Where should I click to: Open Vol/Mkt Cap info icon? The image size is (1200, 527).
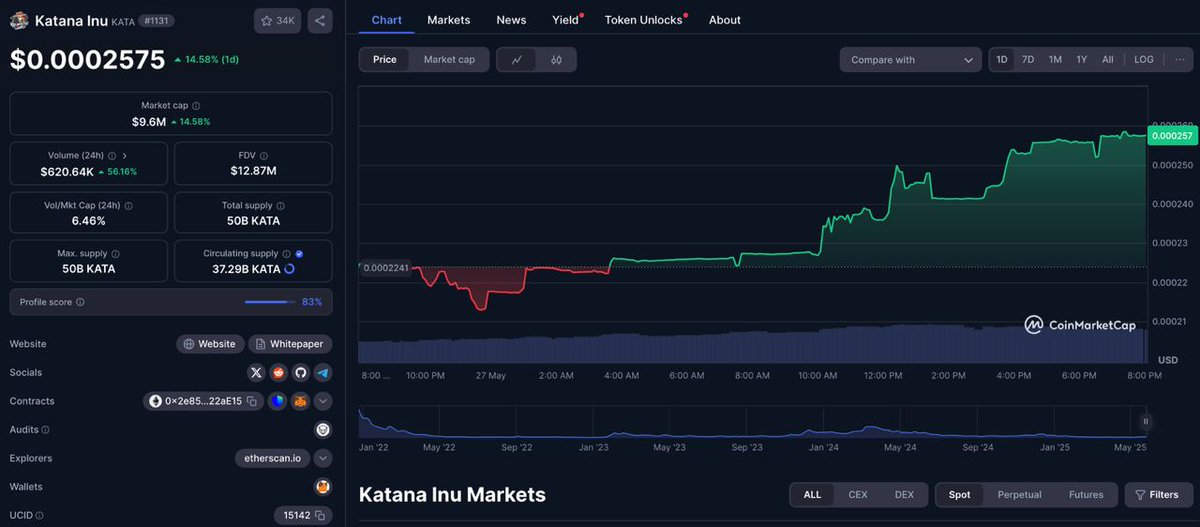click(128, 205)
